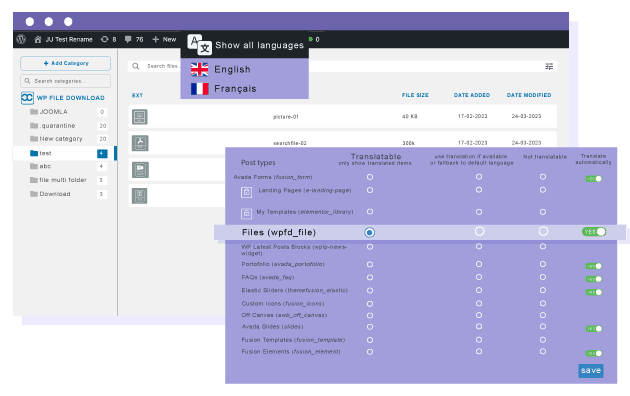Click the Search categories field

(65, 81)
